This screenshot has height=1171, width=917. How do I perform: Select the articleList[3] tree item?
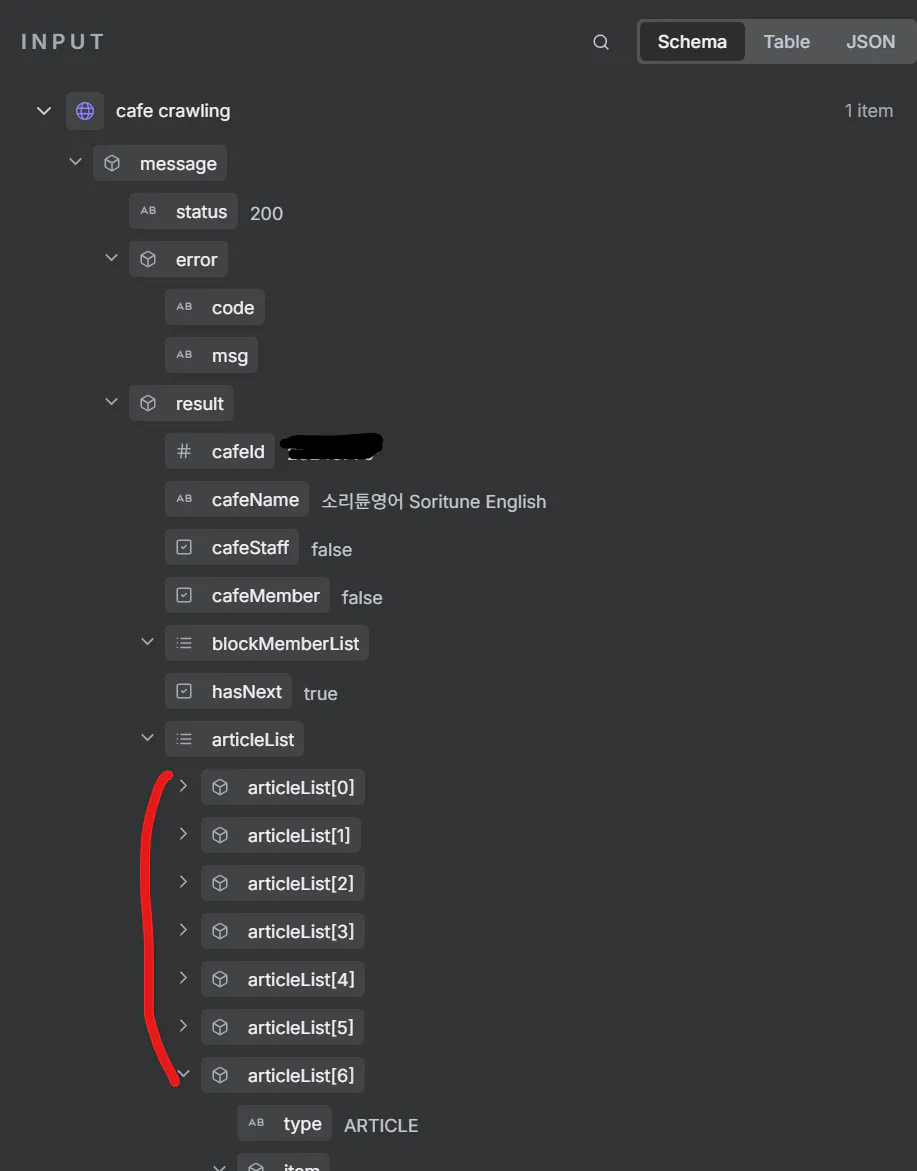283,932
